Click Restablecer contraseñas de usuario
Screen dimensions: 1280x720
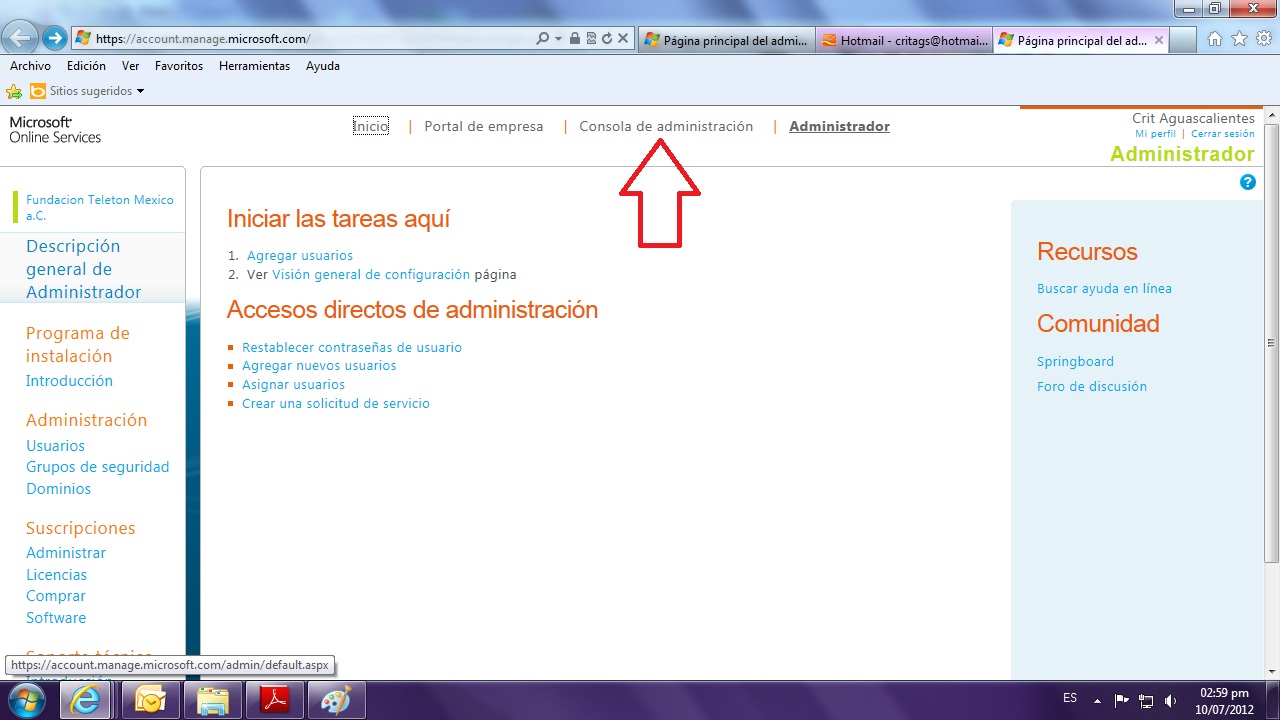pos(352,347)
